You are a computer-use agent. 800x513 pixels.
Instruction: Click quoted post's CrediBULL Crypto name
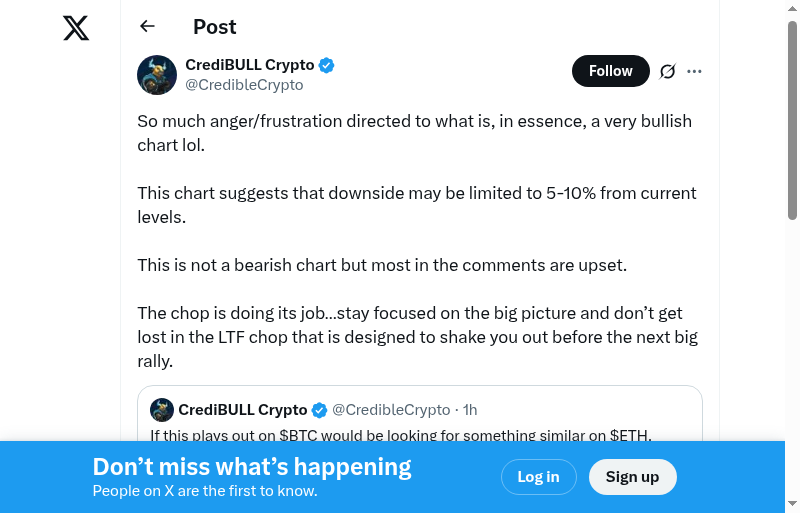(x=243, y=410)
